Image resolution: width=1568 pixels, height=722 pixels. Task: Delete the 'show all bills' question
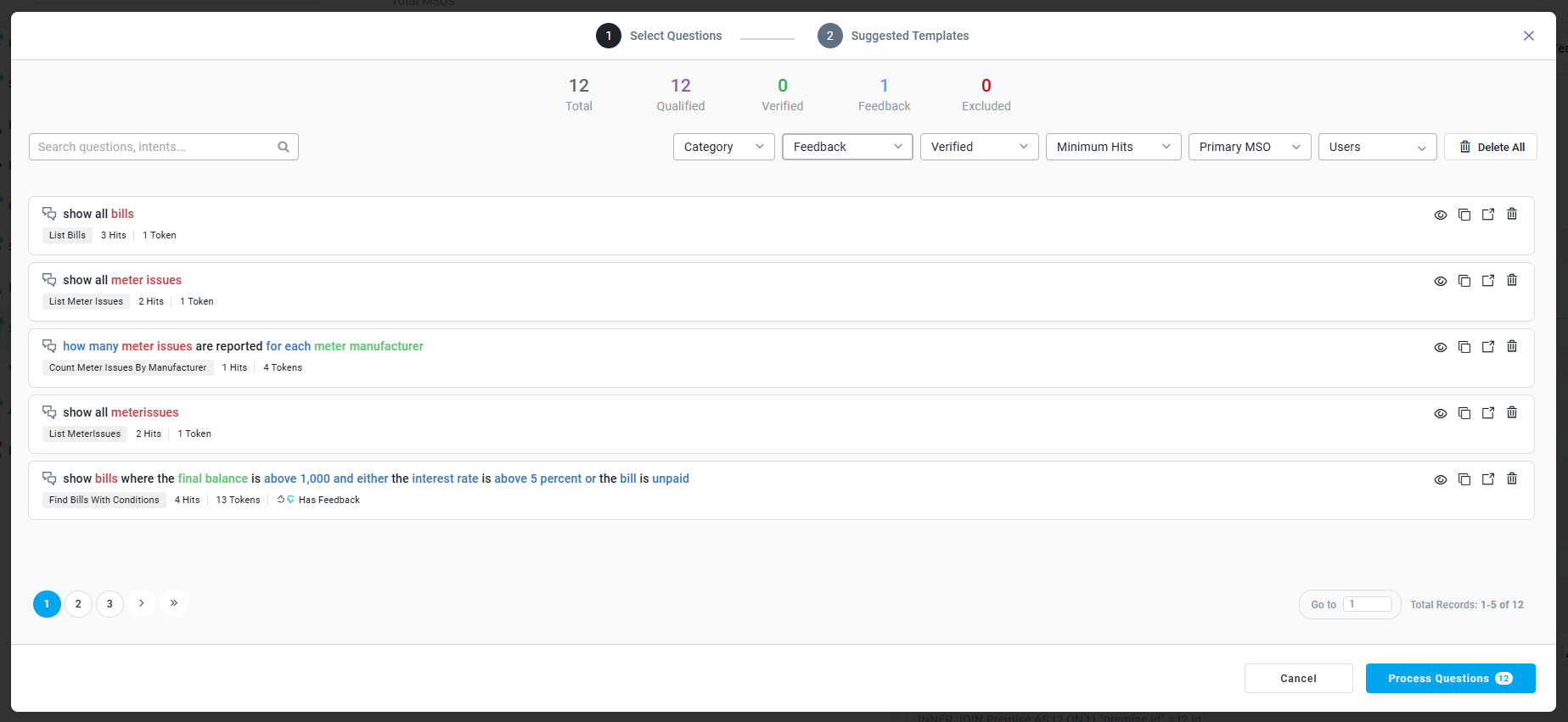coord(1512,214)
